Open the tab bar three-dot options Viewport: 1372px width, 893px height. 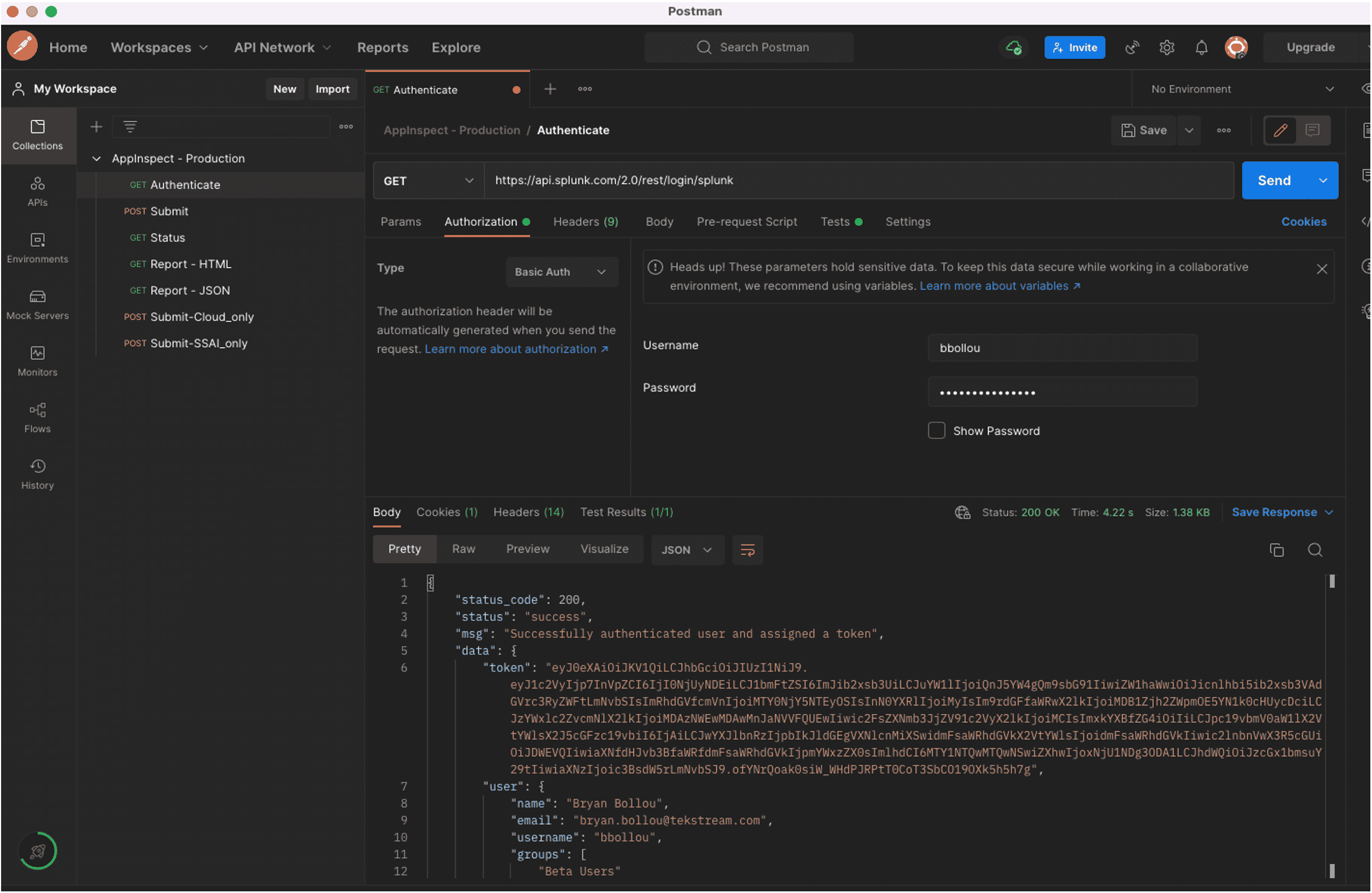coord(585,89)
